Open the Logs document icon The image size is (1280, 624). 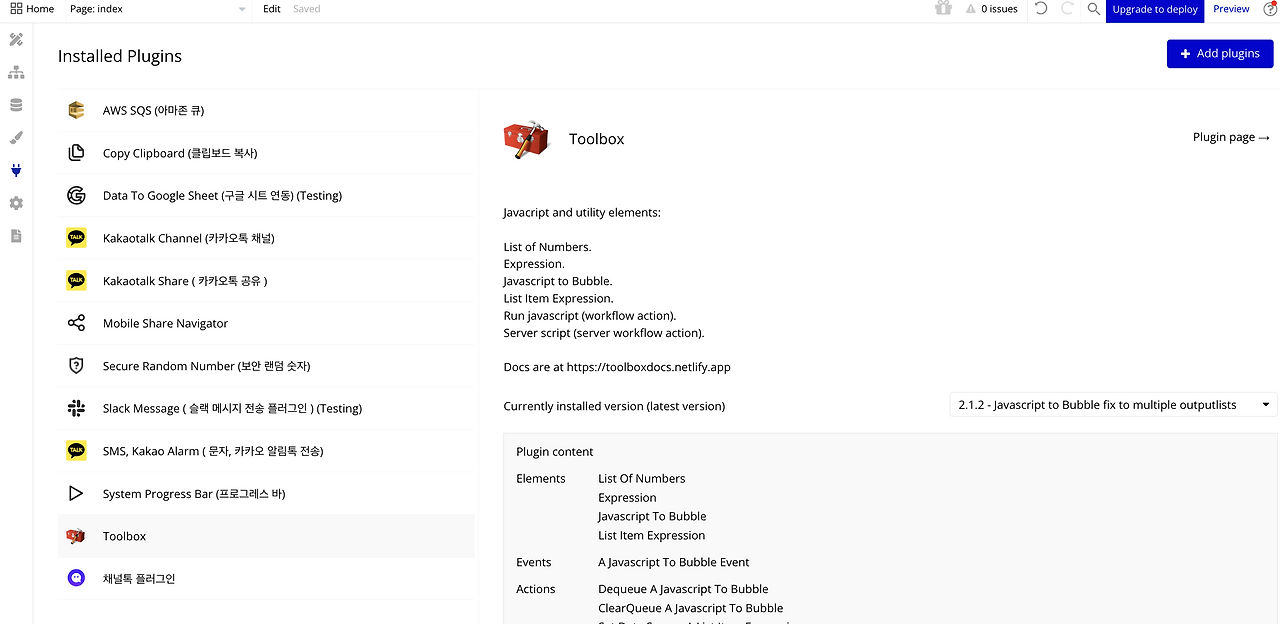[x=16, y=236]
